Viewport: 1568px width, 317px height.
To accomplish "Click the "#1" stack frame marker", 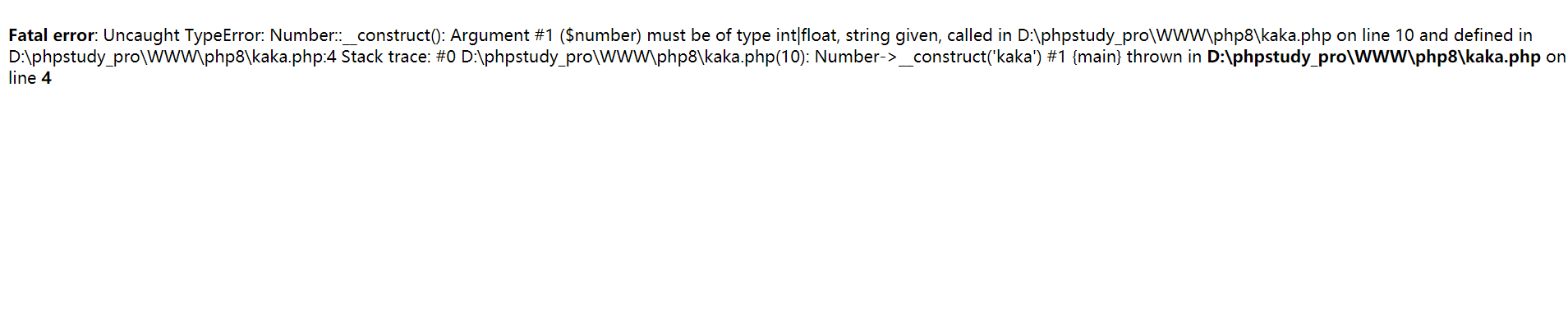I will coord(1056,57).
